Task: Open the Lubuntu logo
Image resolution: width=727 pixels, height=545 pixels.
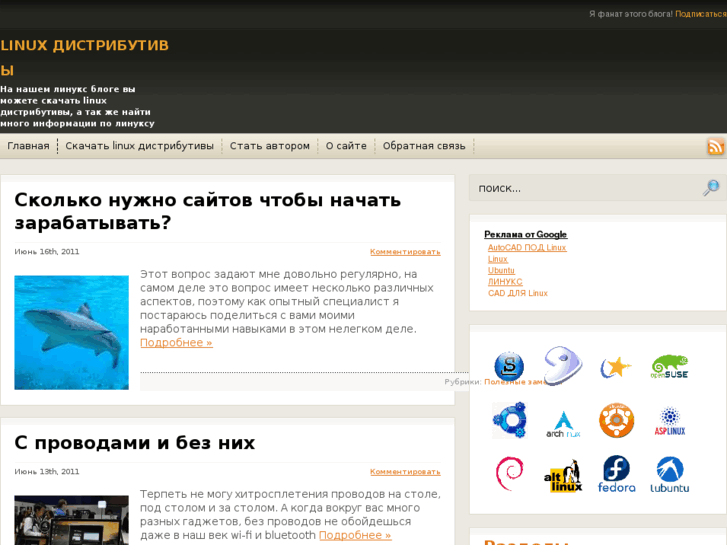Action: point(670,474)
